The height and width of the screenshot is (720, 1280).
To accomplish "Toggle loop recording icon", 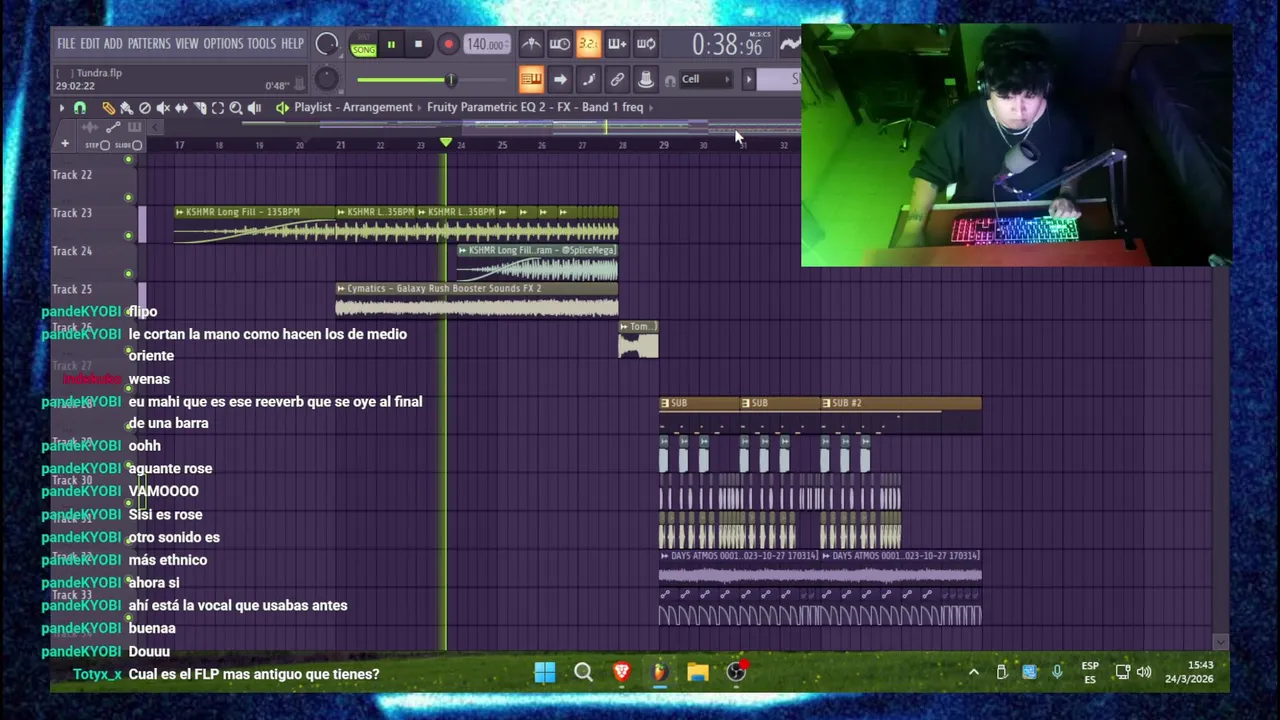I will pos(646,44).
